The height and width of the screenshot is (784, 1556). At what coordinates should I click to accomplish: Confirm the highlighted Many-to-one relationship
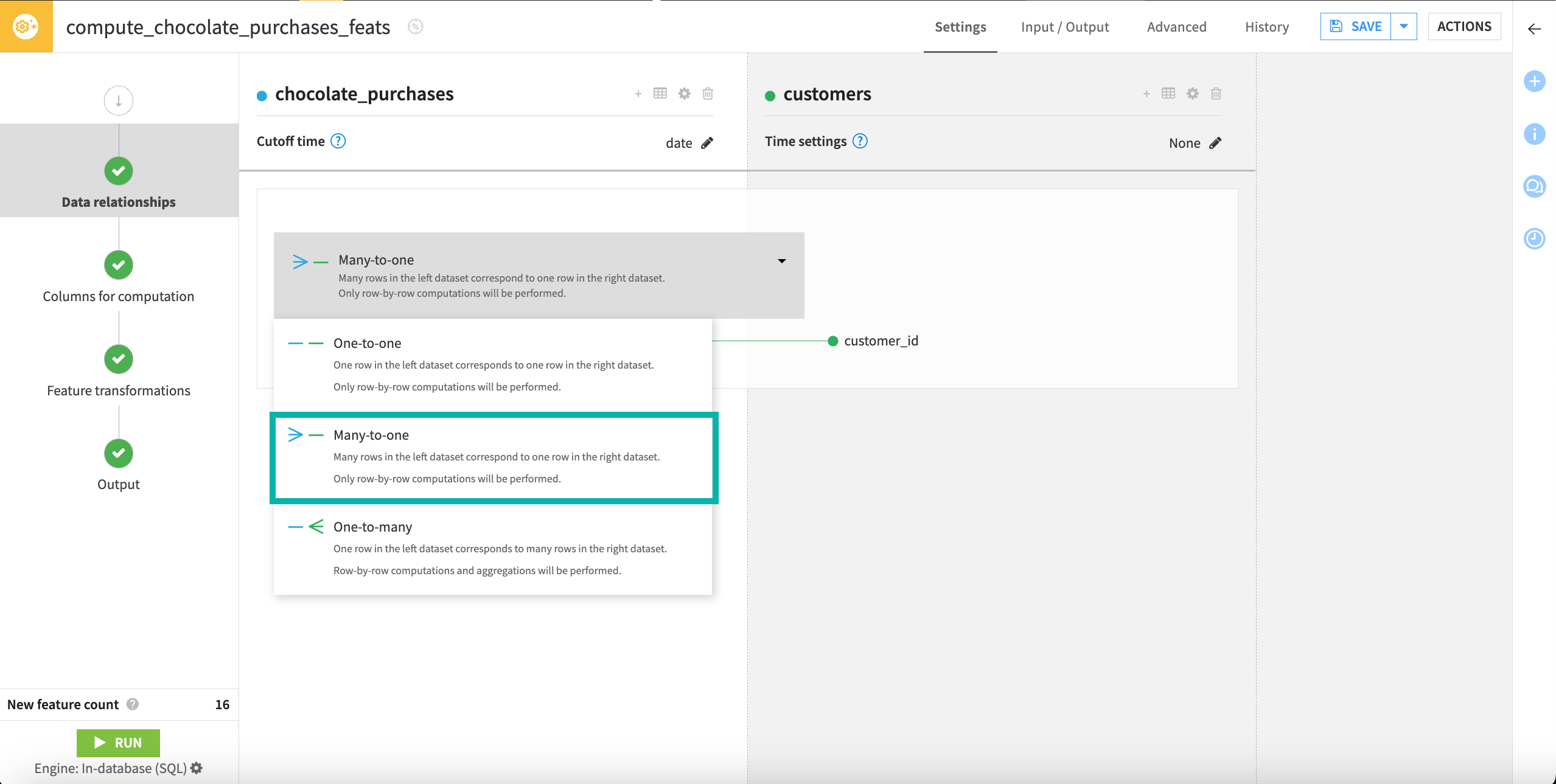point(493,456)
